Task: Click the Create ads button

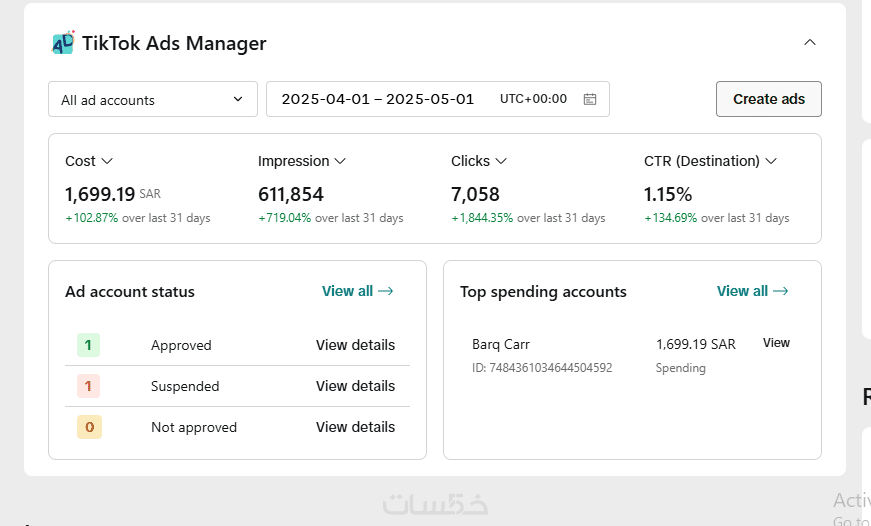Action: [768, 99]
